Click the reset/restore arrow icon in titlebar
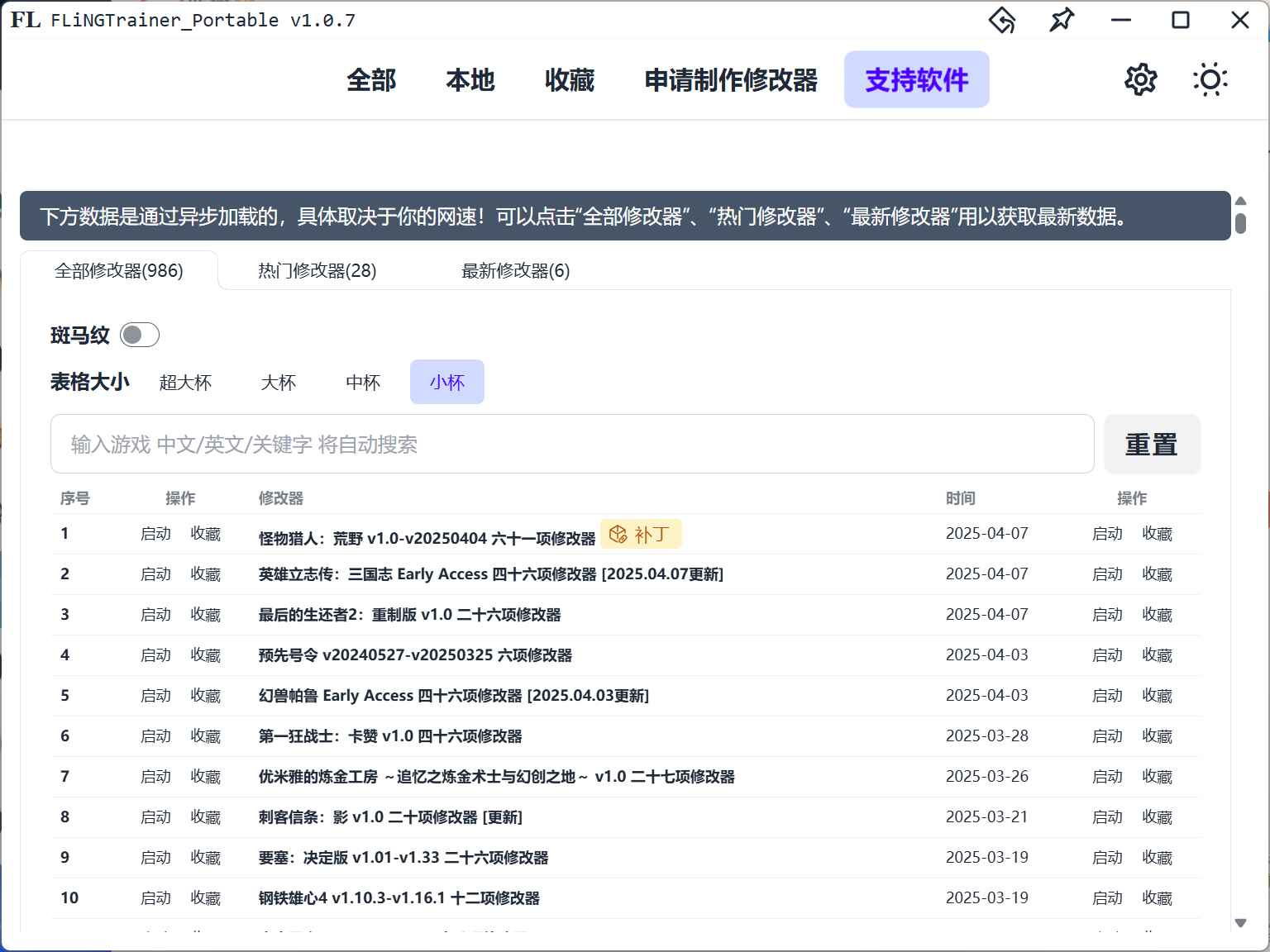1270x952 pixels. (x=1001, y=20)
